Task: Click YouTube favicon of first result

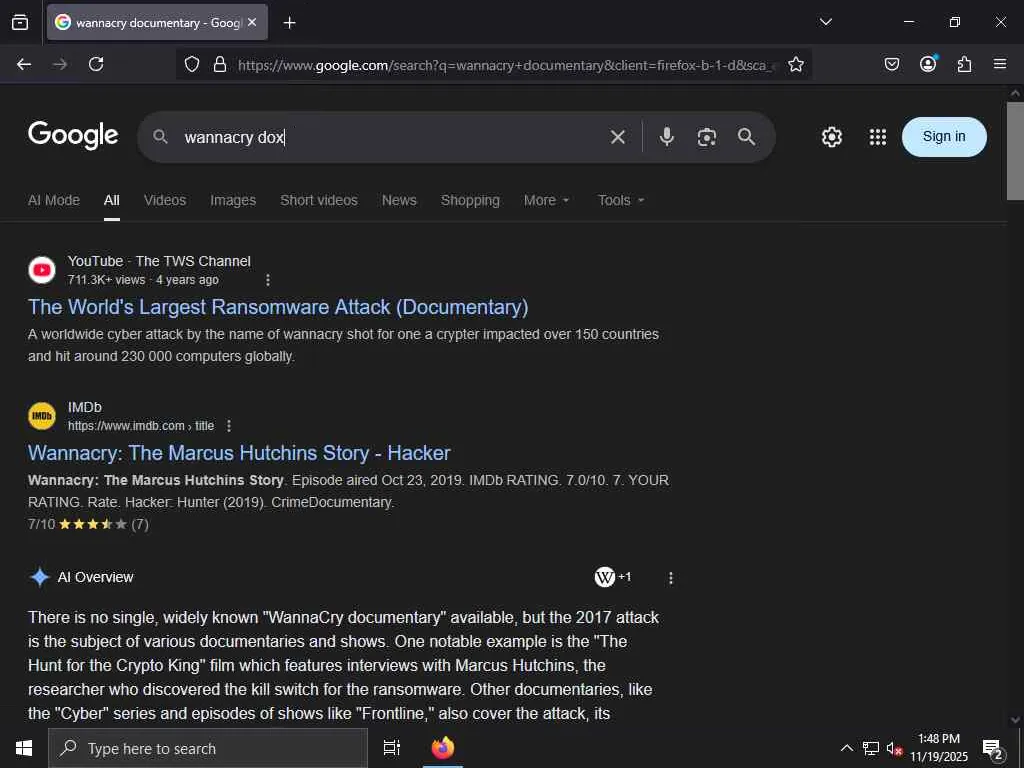Action: 42,270
